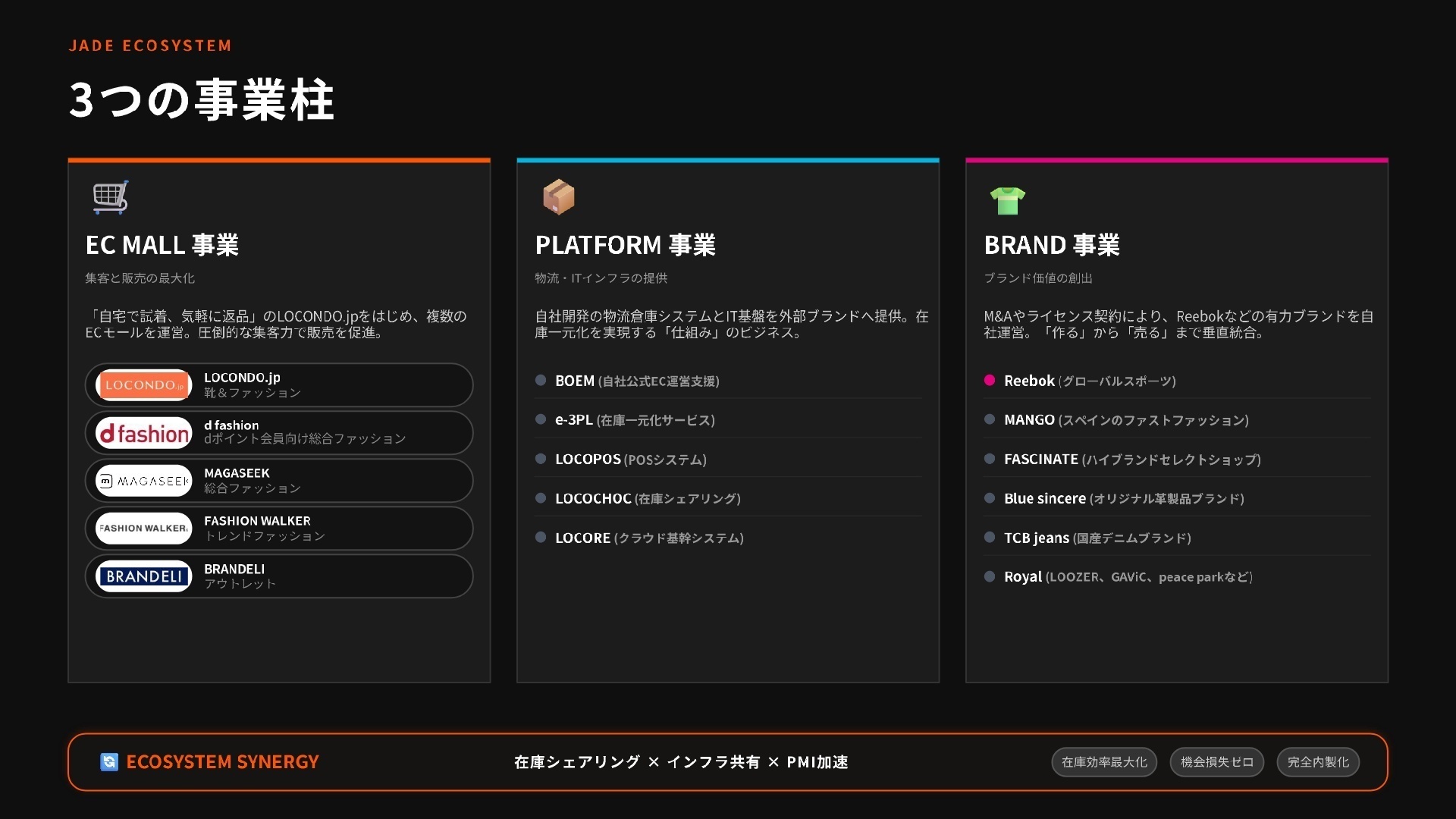Viewport: 1456px width, 819px height.
Task: Click the LOCONDO.jp orange logo
Action: [144, 385]
